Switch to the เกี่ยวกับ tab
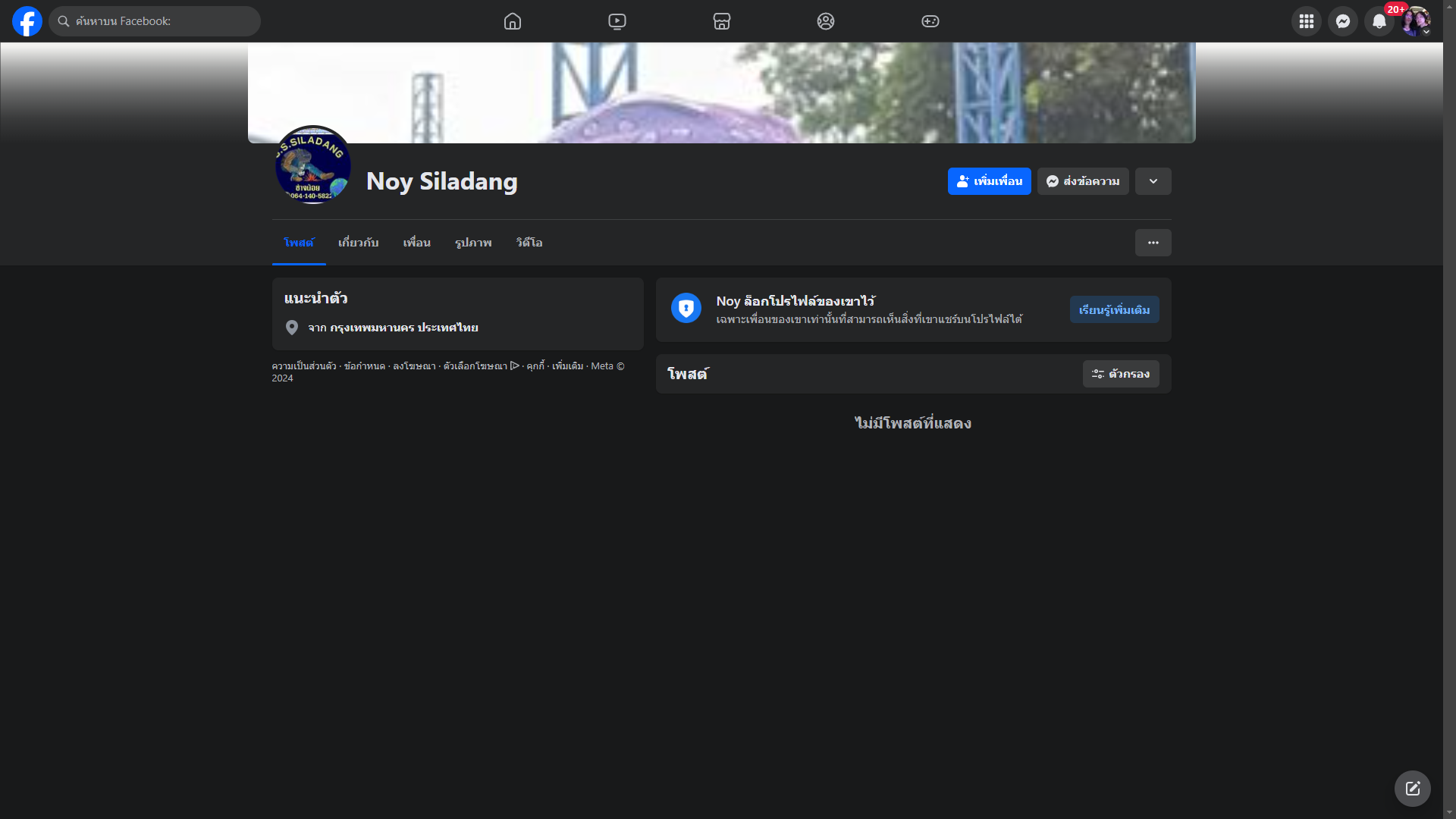1456x819 pixels. click(x=358, y=243)
